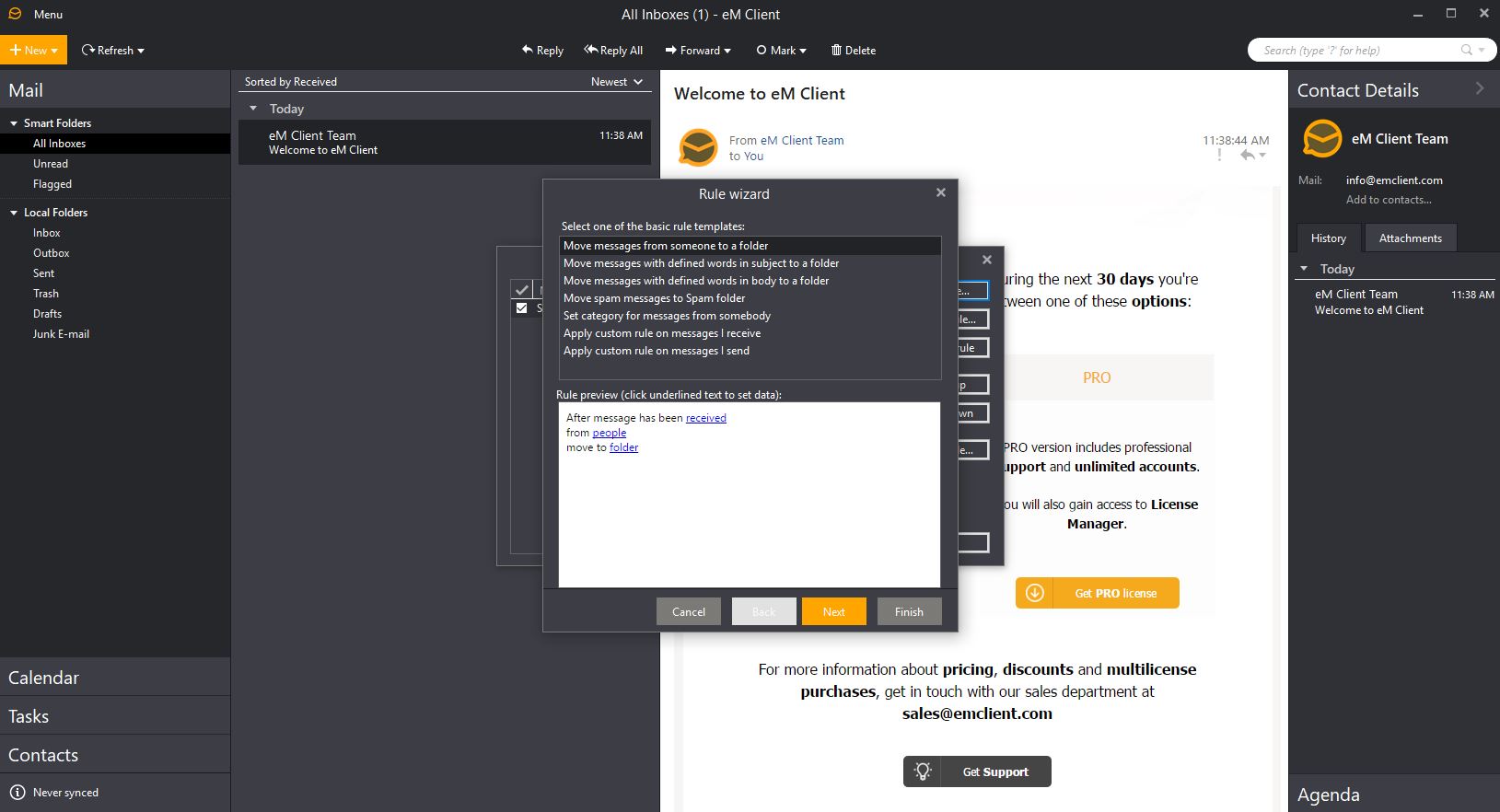The image size is (1500, 812).
Task: Expand the Agenda panel
Action: pyautogui.click(x=1394, y=795)
